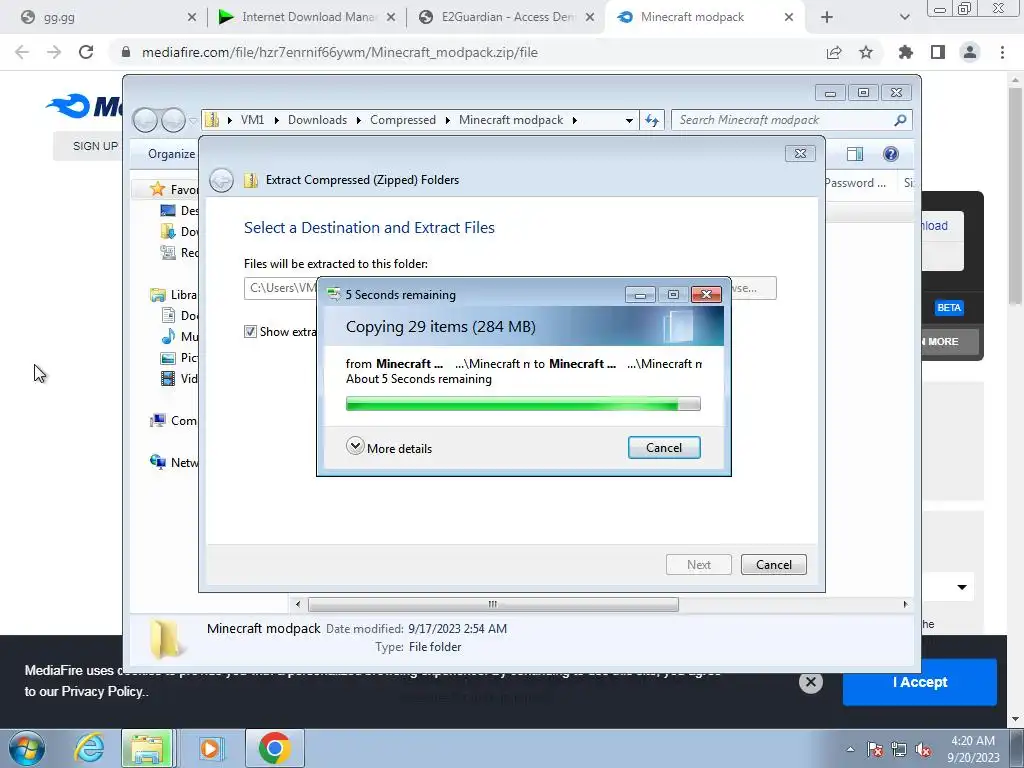Cancel the file copy operation

click(x=664, y=447)
